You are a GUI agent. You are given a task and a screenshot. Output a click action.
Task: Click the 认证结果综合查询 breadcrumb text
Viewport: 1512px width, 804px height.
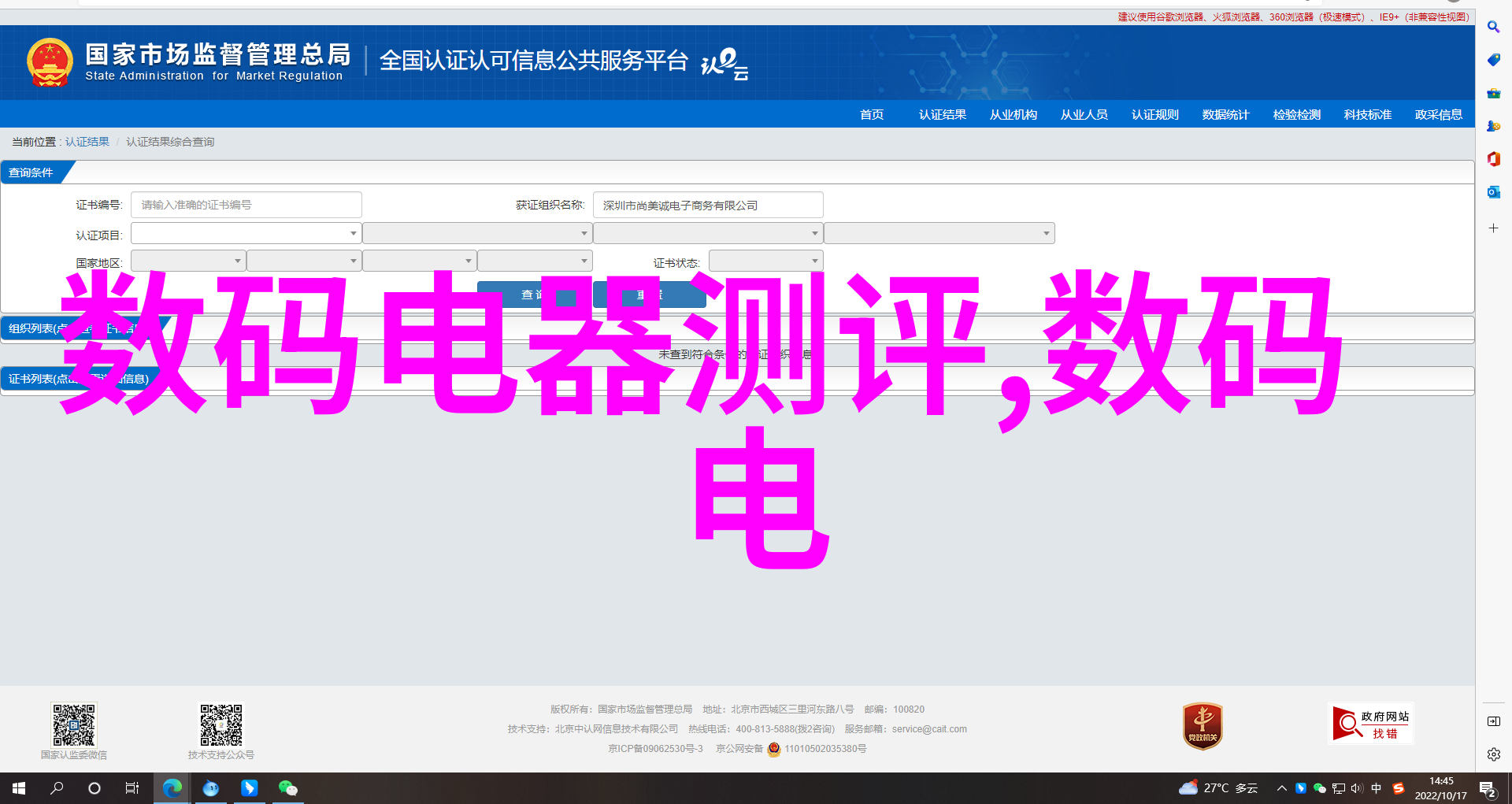coord(170,142)
